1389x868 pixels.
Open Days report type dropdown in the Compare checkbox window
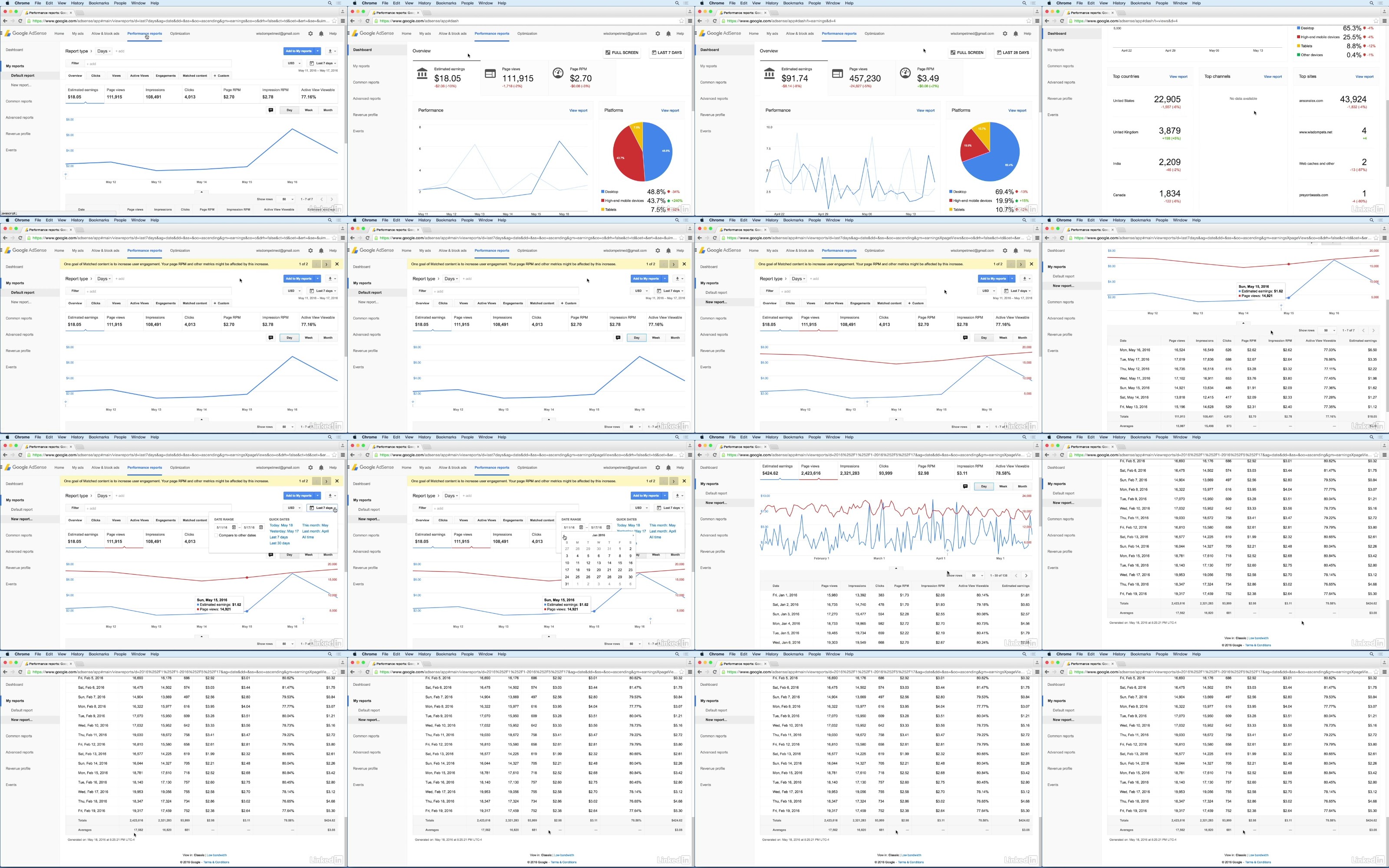click(104, 496)
